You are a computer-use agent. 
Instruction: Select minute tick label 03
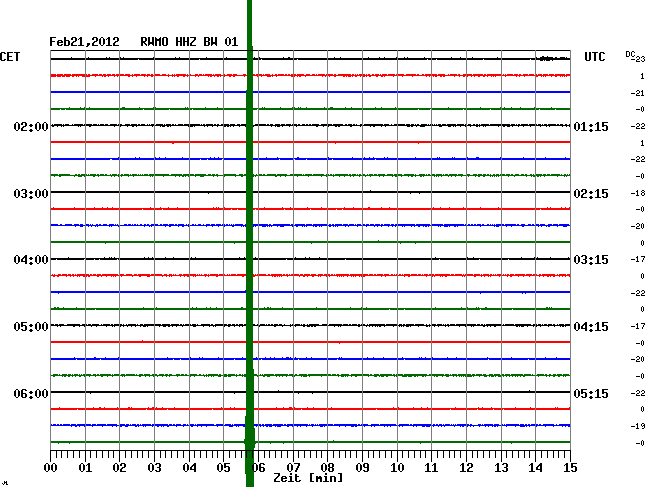coord(154,468)
